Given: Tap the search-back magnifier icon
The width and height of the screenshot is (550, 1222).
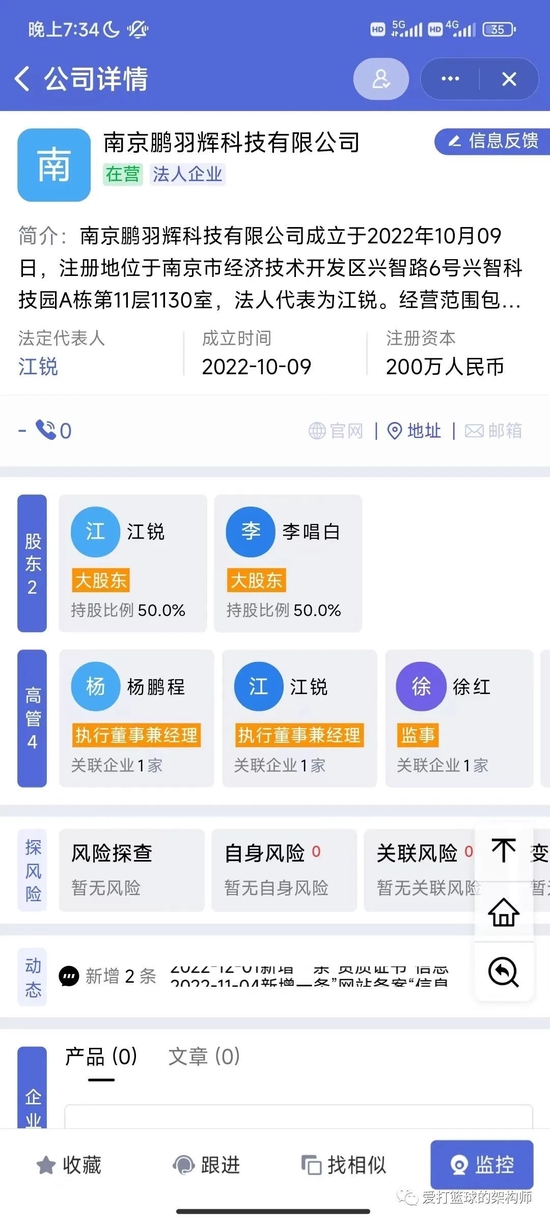Looking at the screenshot, I should tap(504, 971).
